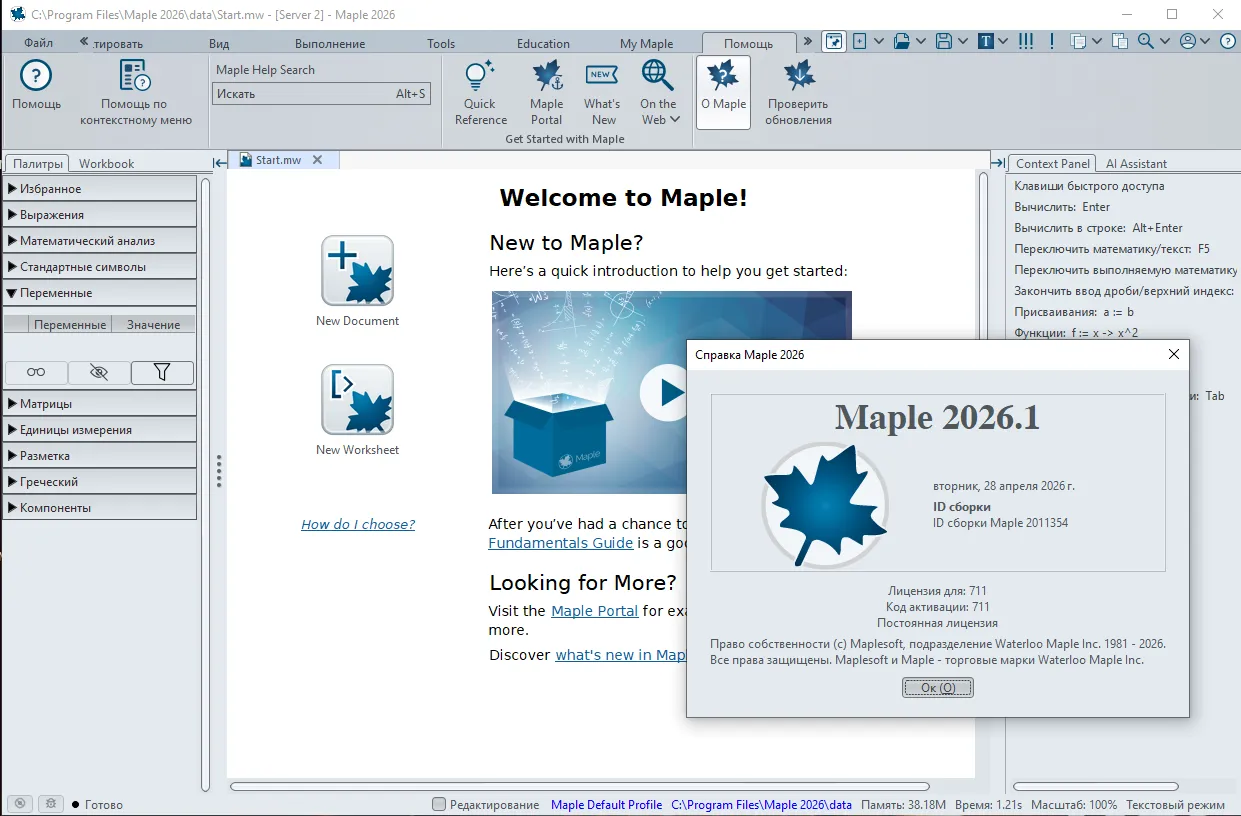Screen dimensions: 1241x816
Task: Click the copy toolbar icon
Action: (1079, 41)
